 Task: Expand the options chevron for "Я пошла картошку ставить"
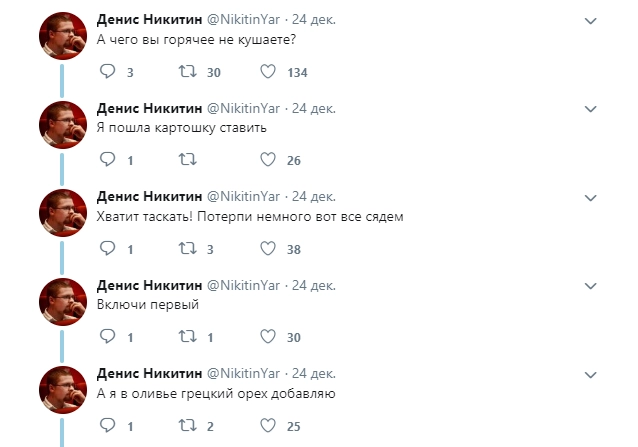pos(593,108)
